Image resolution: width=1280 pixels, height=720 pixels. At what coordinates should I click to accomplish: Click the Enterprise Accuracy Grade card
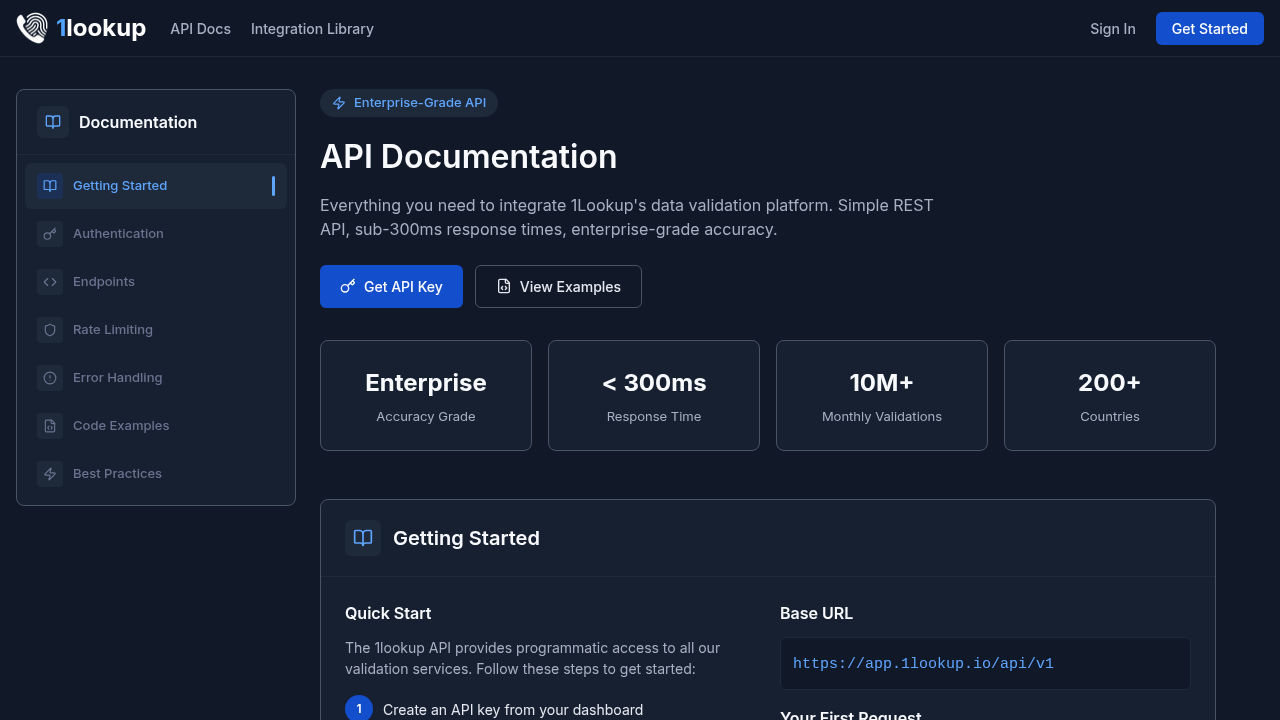(426, 396)
